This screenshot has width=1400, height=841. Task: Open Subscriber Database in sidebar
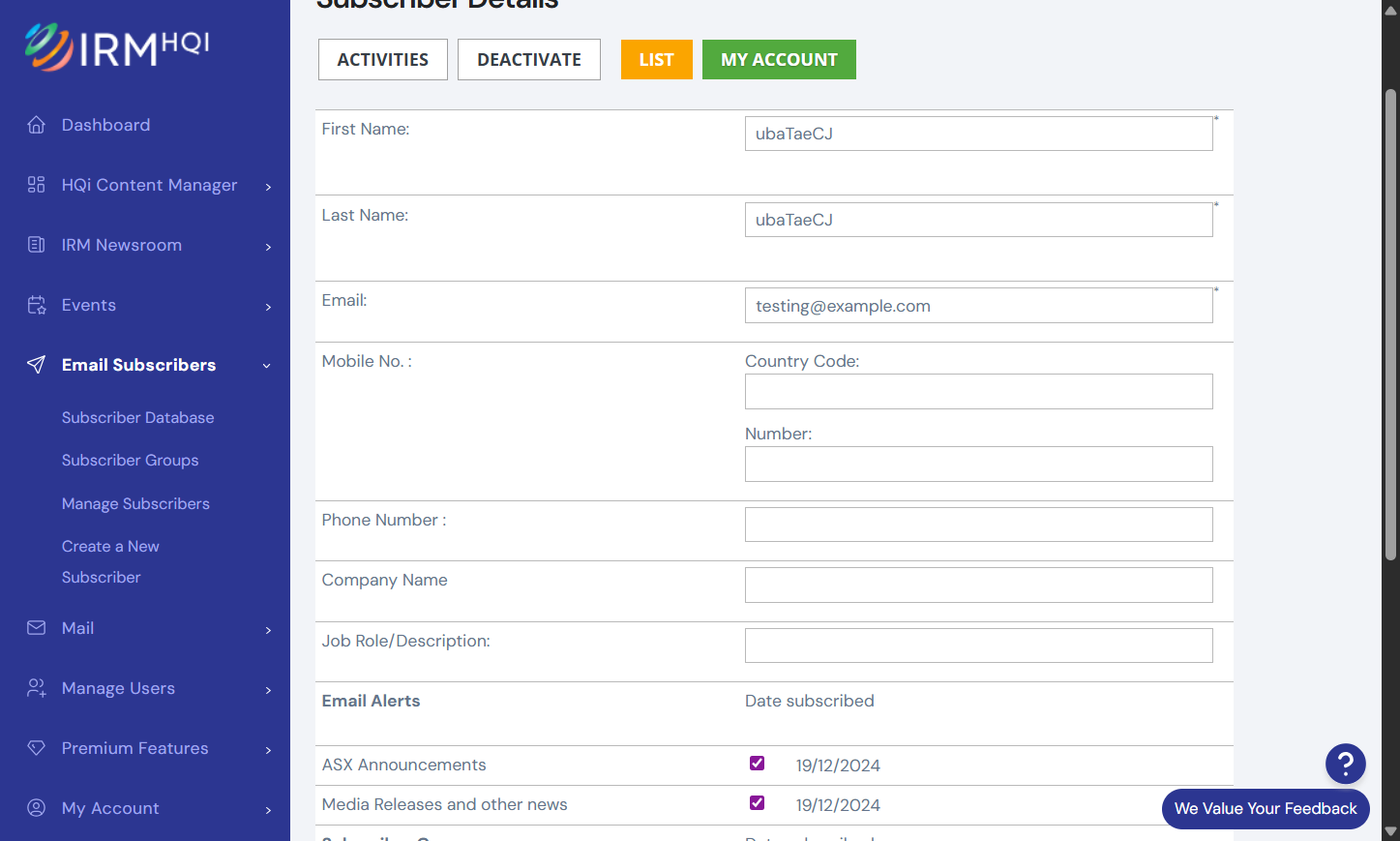138,418
